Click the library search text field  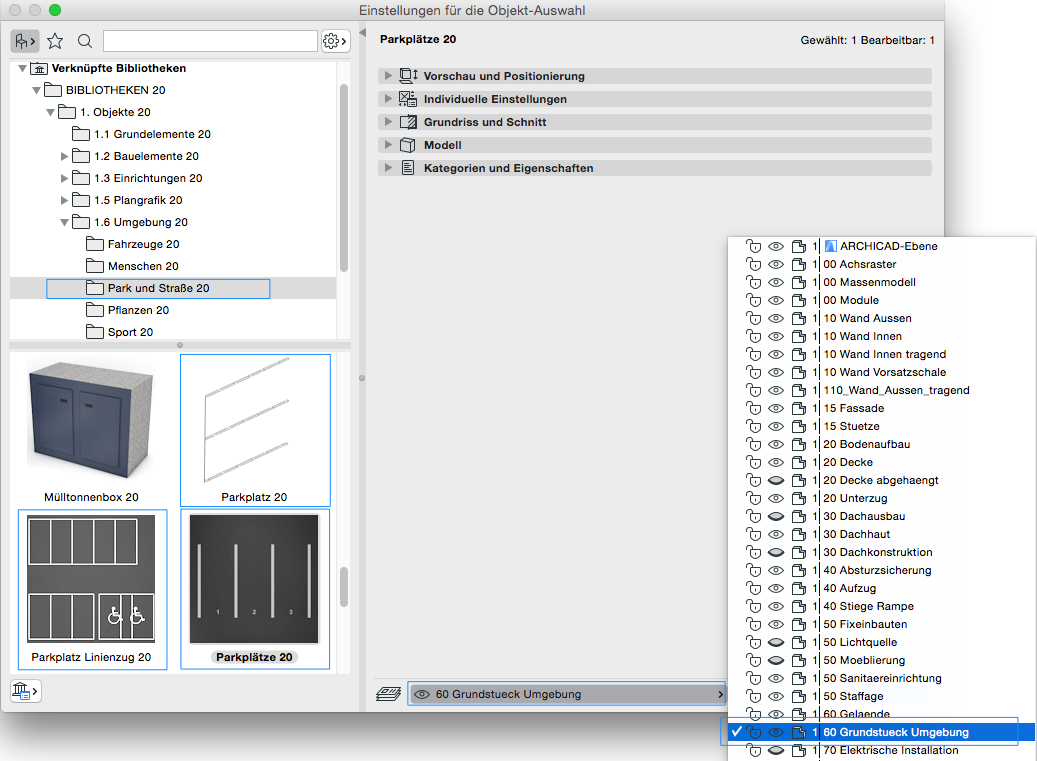click(x=210, y=41)
